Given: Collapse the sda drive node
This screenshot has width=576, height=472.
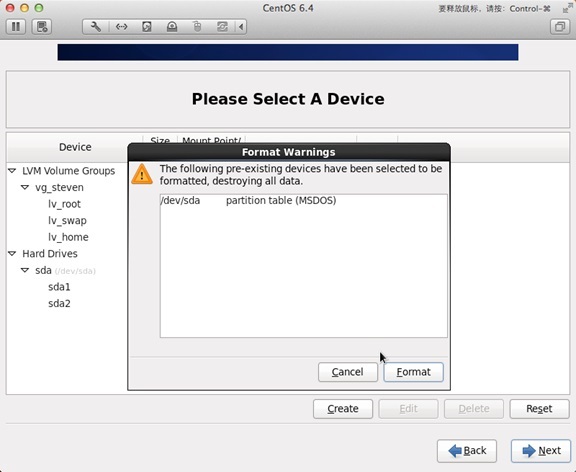Looking at the screenshot, I should click(x=25, y=270).
